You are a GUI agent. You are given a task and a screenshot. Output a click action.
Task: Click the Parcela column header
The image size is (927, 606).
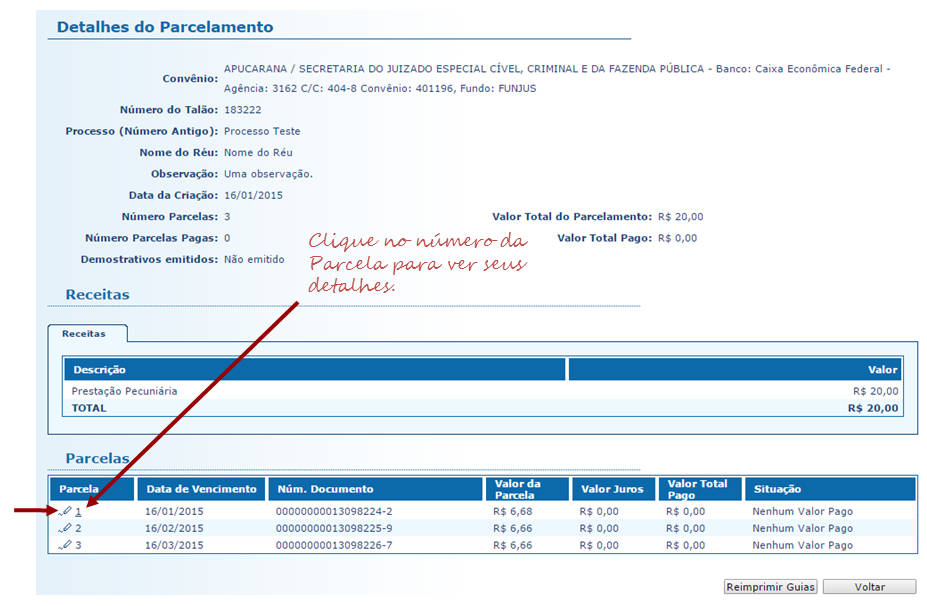click(92, 489)
